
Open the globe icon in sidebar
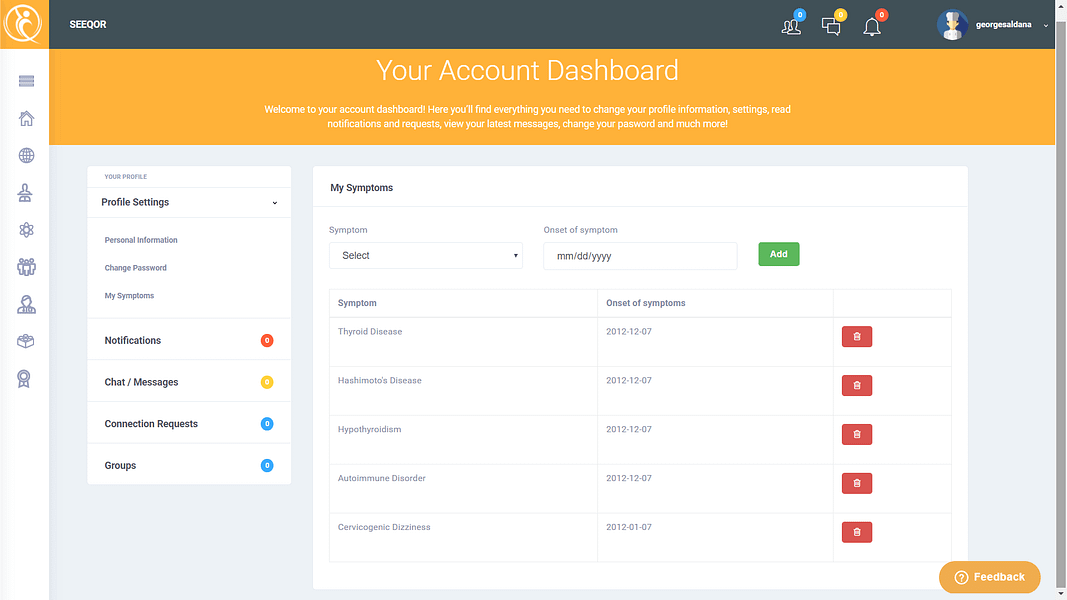coord(27,156)
